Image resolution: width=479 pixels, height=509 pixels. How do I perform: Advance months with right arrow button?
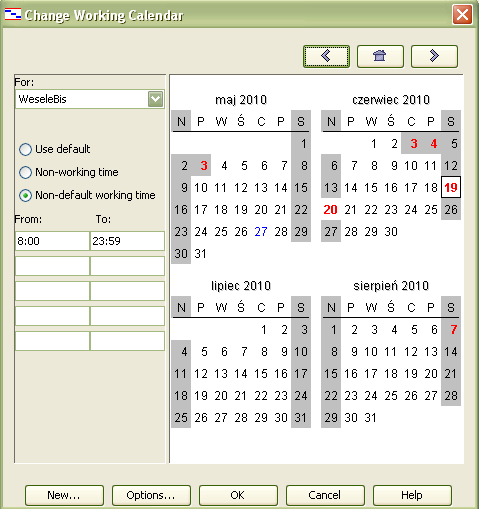[x=434, y=56]
